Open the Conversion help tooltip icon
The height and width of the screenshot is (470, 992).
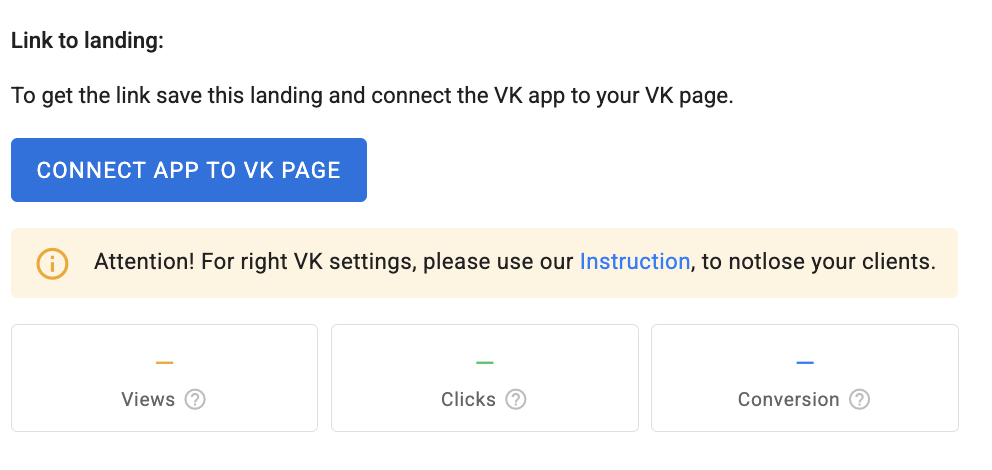click(x=859, y=400)
